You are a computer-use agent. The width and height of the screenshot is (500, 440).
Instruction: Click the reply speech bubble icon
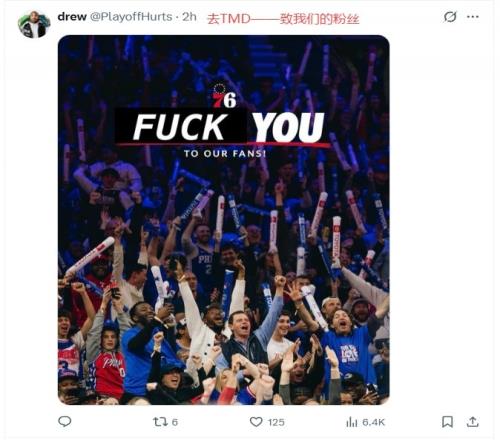[65, 421]
